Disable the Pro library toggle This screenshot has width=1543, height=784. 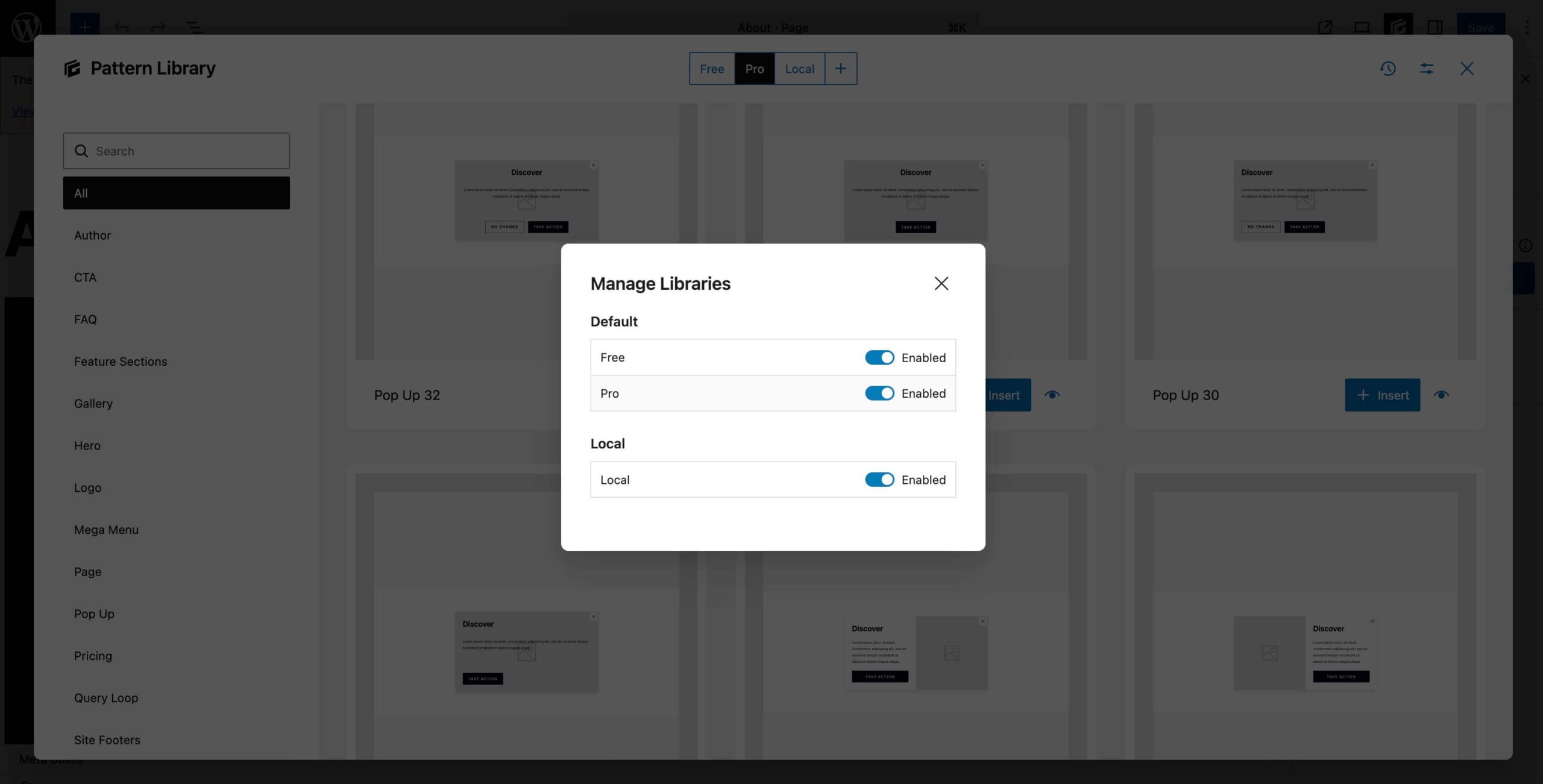[x=879, y=393]
